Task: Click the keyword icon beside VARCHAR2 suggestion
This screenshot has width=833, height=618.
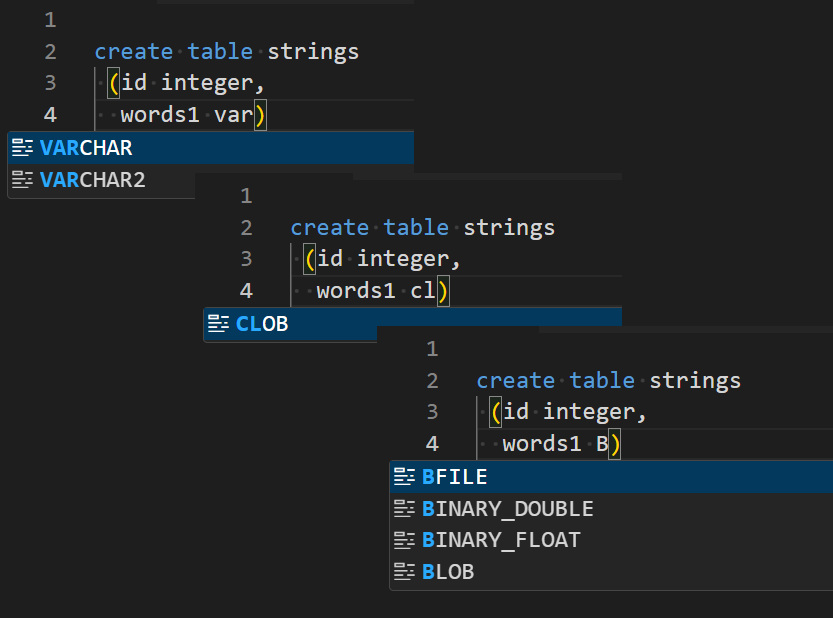Action: coord(22,180)
